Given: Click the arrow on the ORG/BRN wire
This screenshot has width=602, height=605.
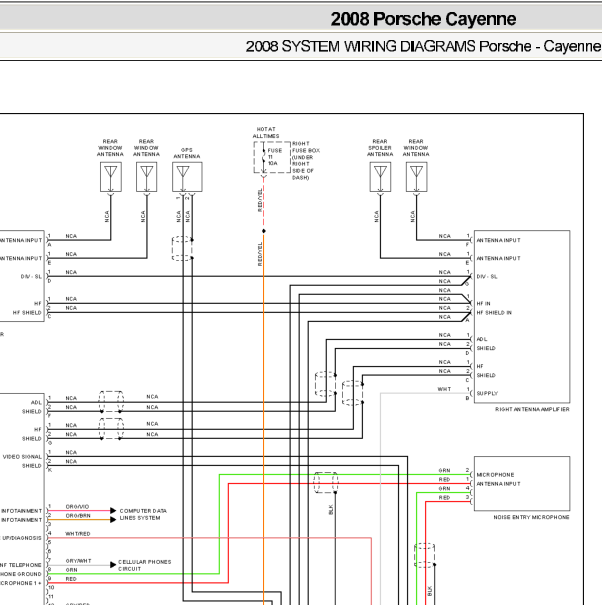Looking at the screenshot, I should (113, 520).
